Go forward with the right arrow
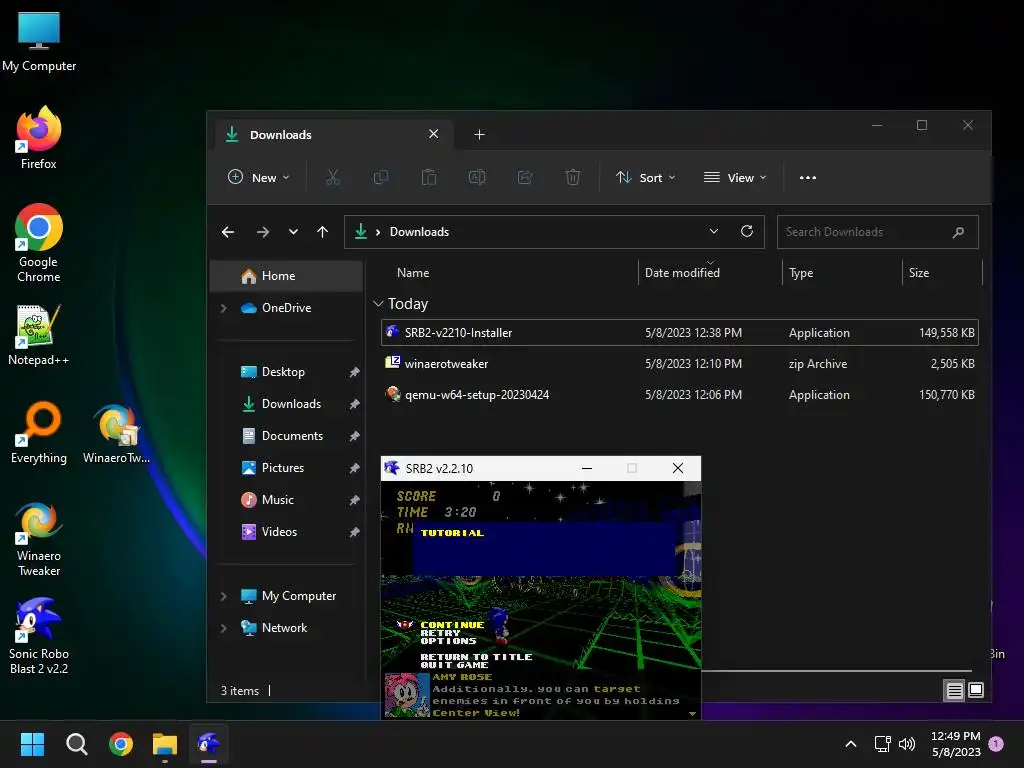Image resolution: width=1024 pixels, height=768 pixels. tap(263, 232)
